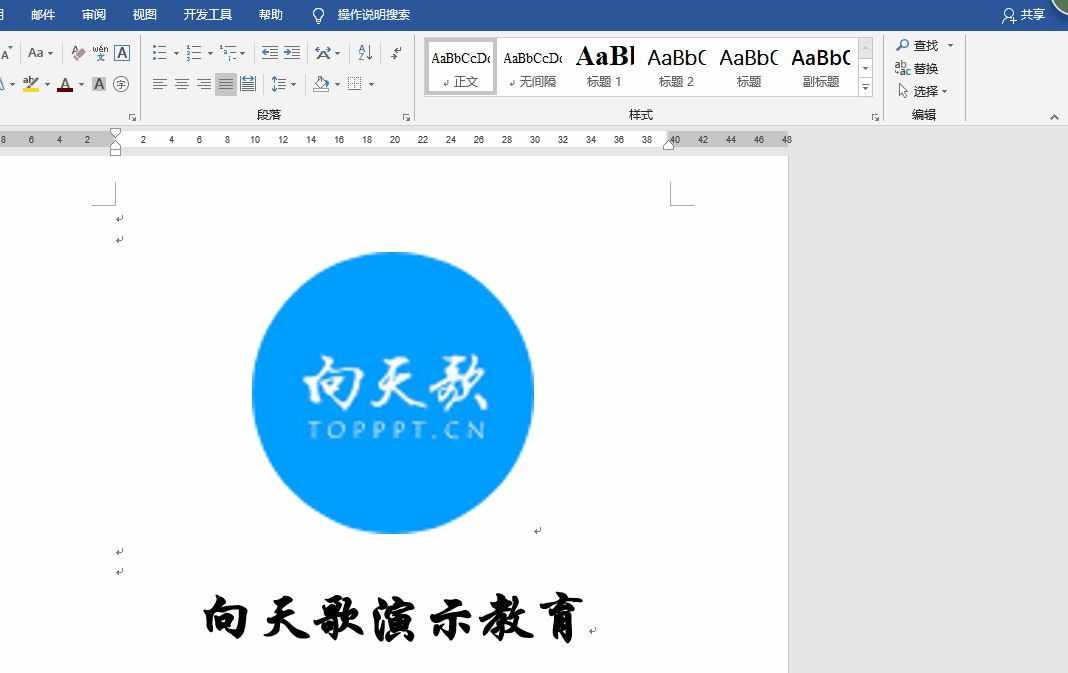1068x673 pixels.
Task: Apply text highlight color marker icon
Action: pyautogui.click(x=31, y=84)
